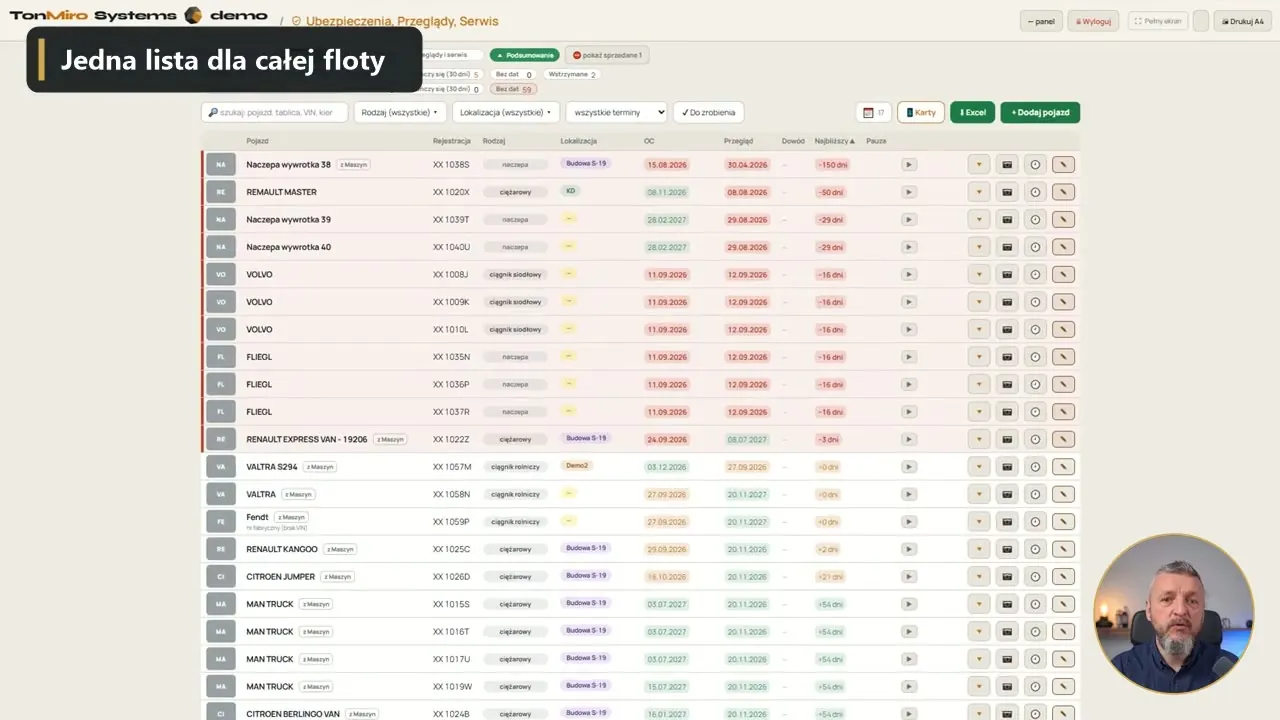The image size is (1280, 720).
Task: Click the Pełny ekran button
Action: [1158, 21]
